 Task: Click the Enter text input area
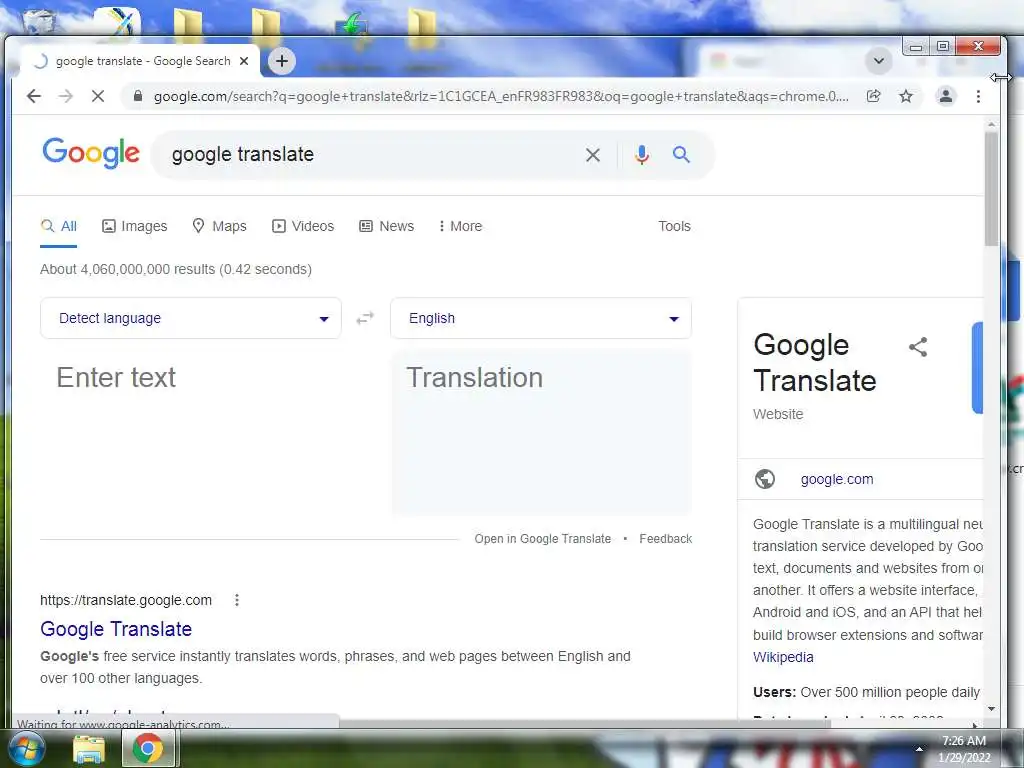coord(191,432)
